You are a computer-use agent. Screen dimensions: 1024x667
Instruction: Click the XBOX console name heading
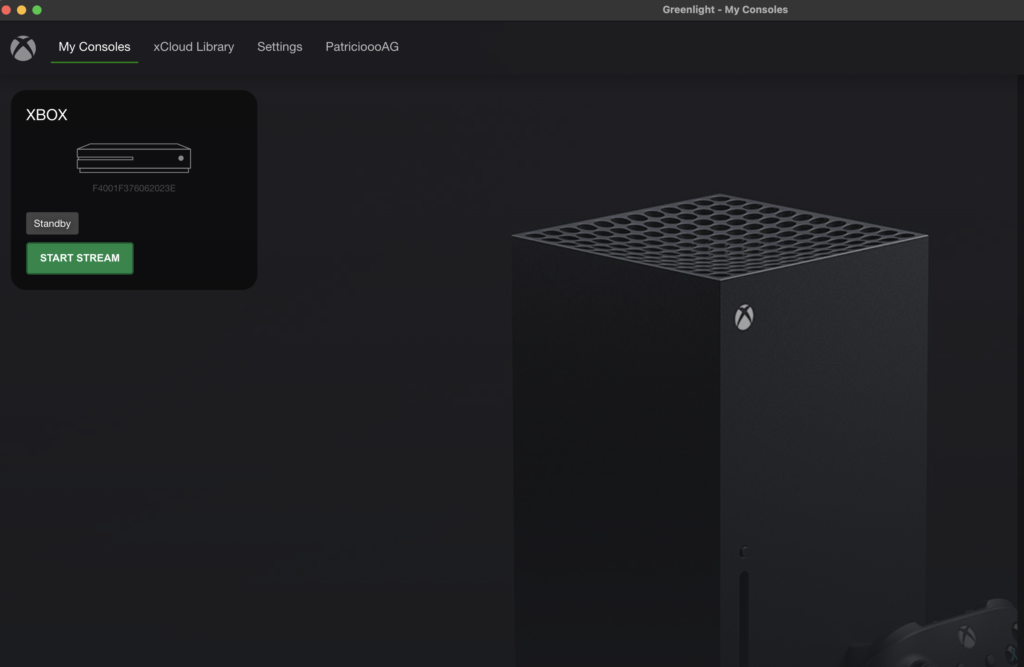coord(47,115)
